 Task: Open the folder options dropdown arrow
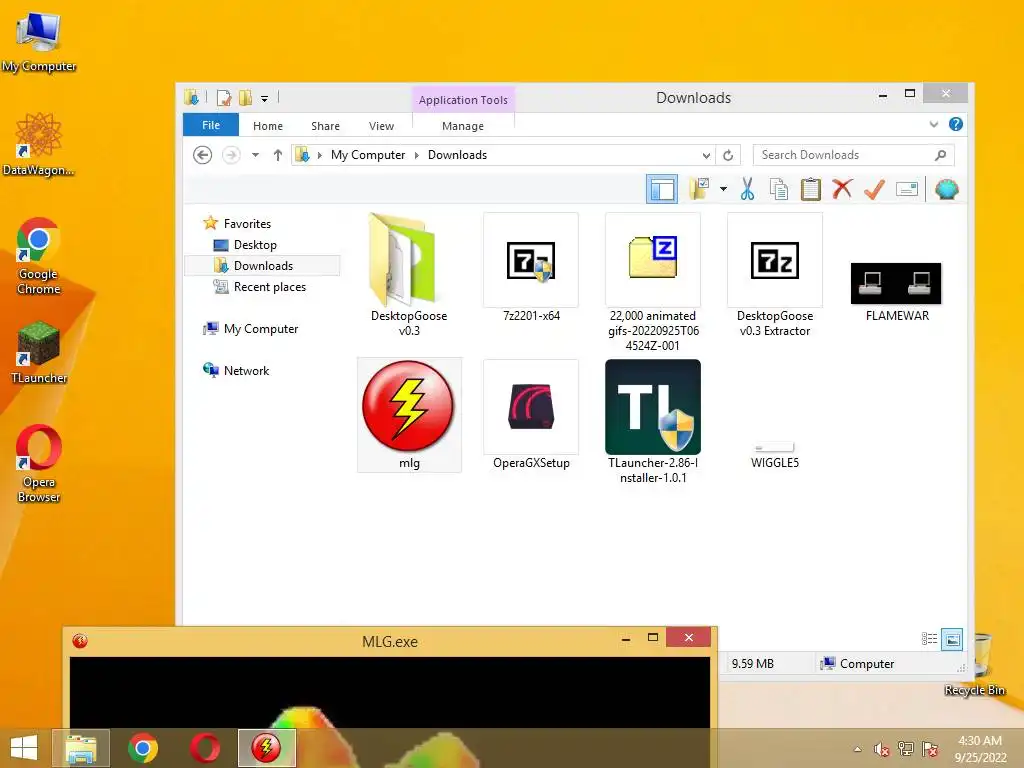pyautogui.click(x=723, y=189)
